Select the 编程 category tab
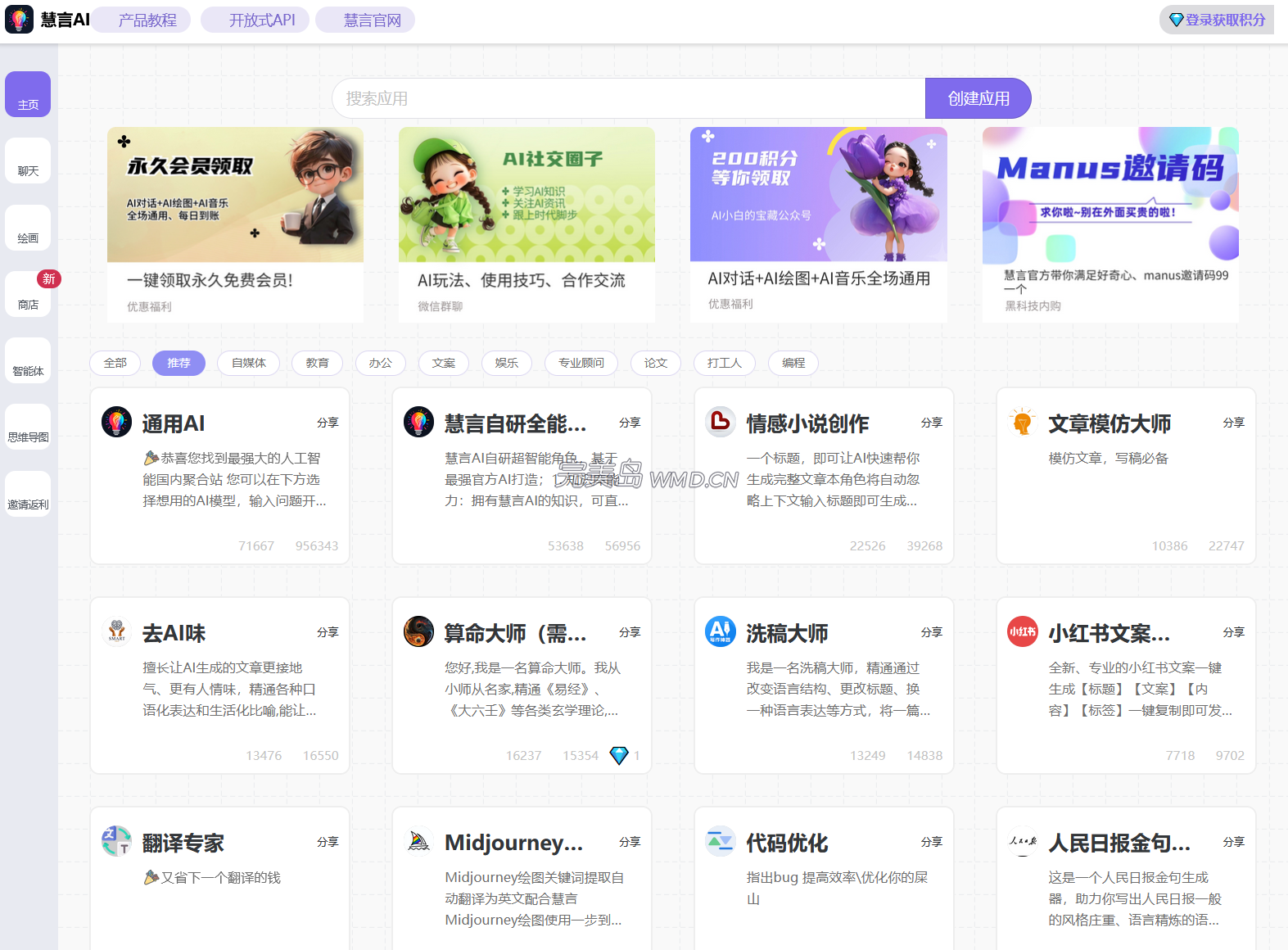 tap(793, 363)
